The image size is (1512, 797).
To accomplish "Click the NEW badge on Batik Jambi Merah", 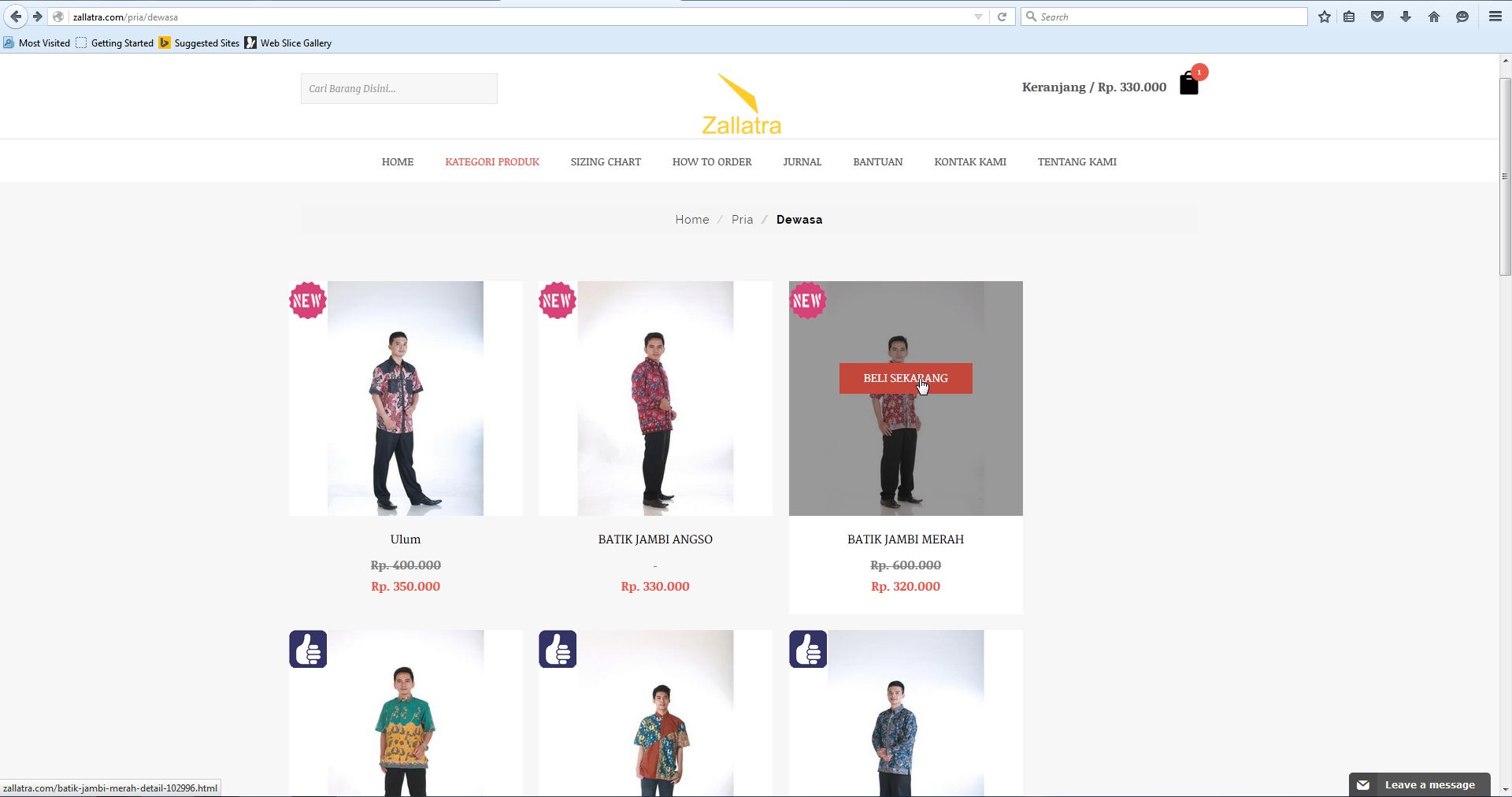I will coord(807,300).
